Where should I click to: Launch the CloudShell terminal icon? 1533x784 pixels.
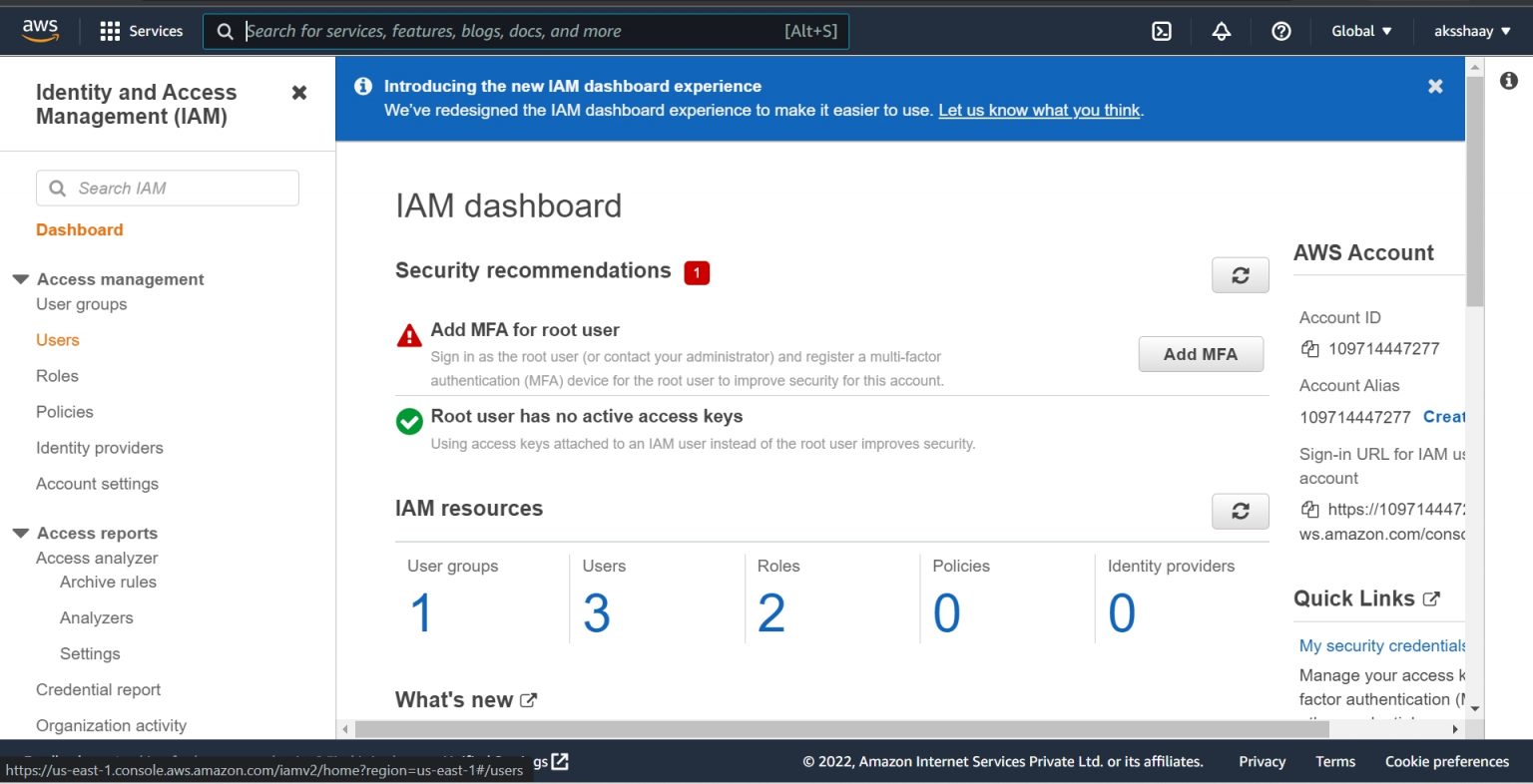1162,31
